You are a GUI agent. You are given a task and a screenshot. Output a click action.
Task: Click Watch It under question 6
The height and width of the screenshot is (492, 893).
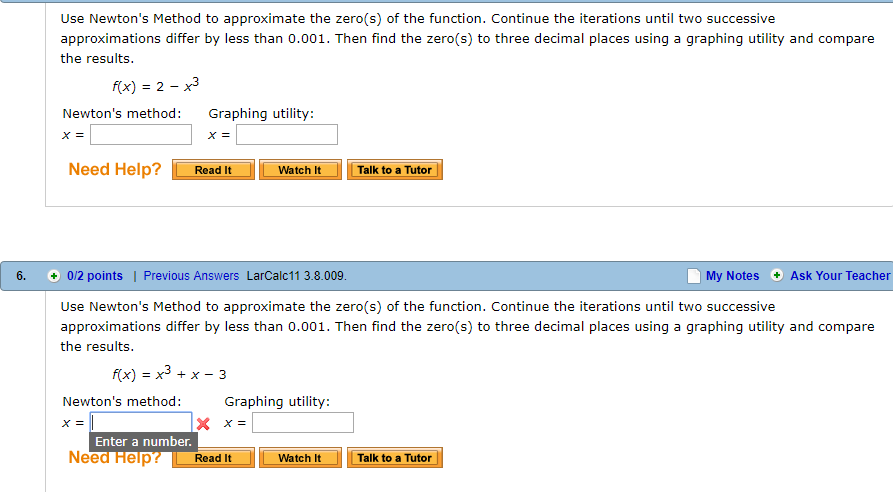point(300,458)
